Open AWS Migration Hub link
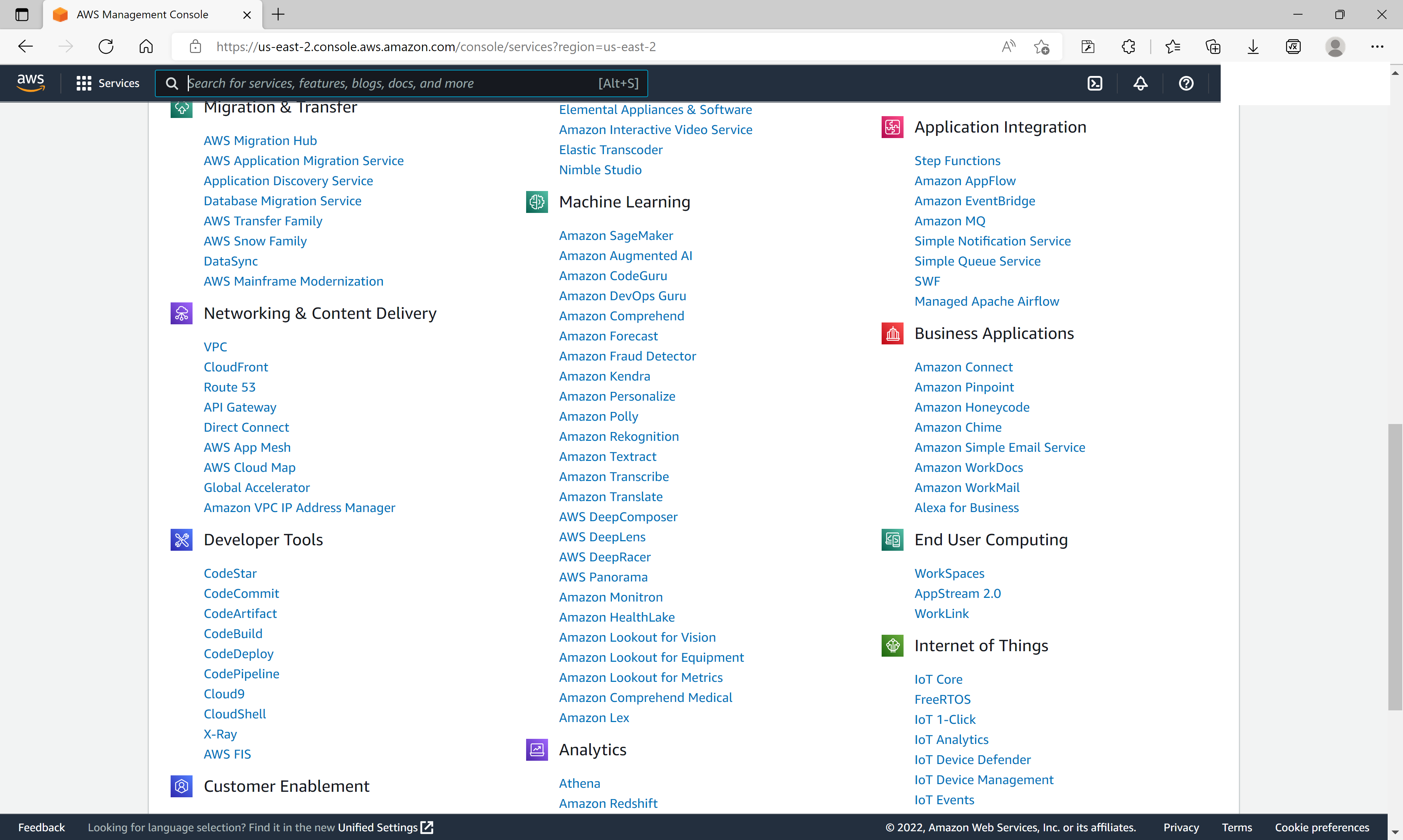 260,140
